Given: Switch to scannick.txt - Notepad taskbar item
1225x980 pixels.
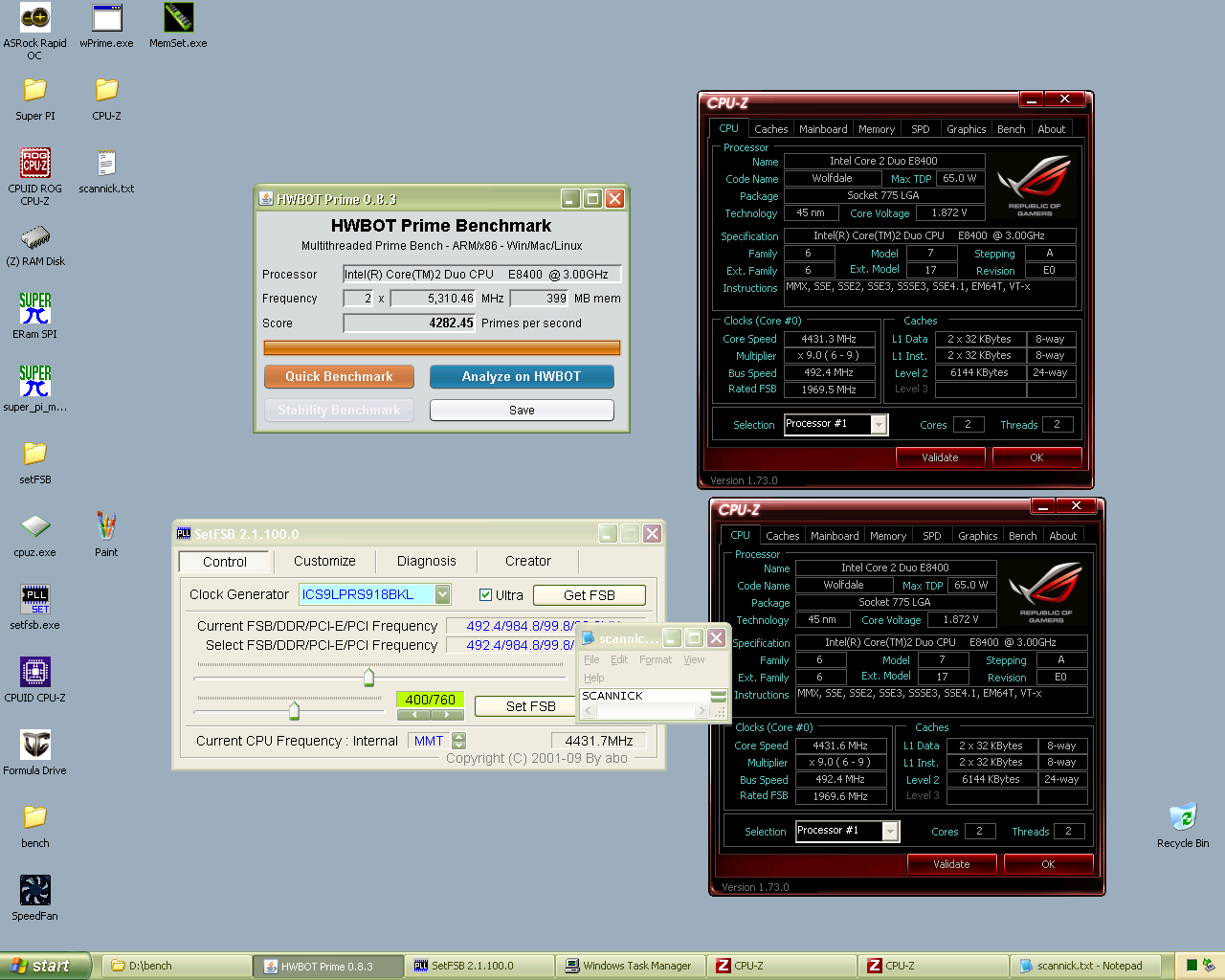Looking at the screenshot, I should click(1085, 966).
